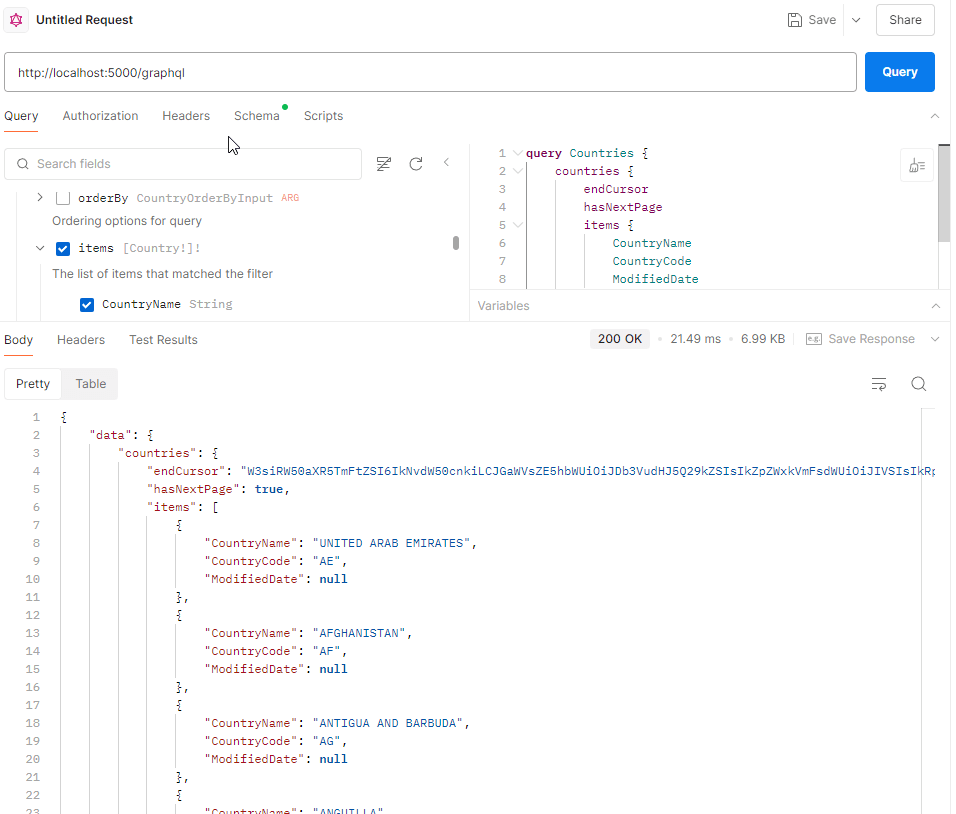Expand the orderBy argument tree node
This screenshot has height=814, width=956.
pyautogui.click(x=40, y=198)
